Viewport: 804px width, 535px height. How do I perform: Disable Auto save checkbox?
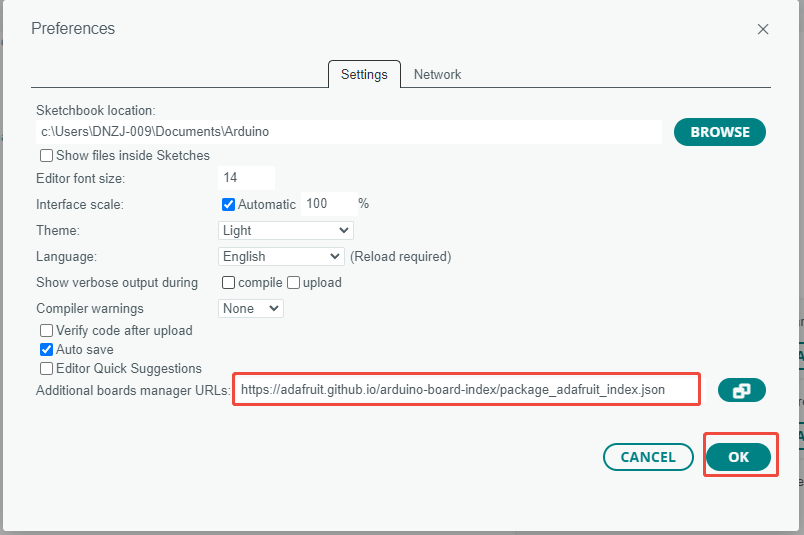[x=47, y=349]
